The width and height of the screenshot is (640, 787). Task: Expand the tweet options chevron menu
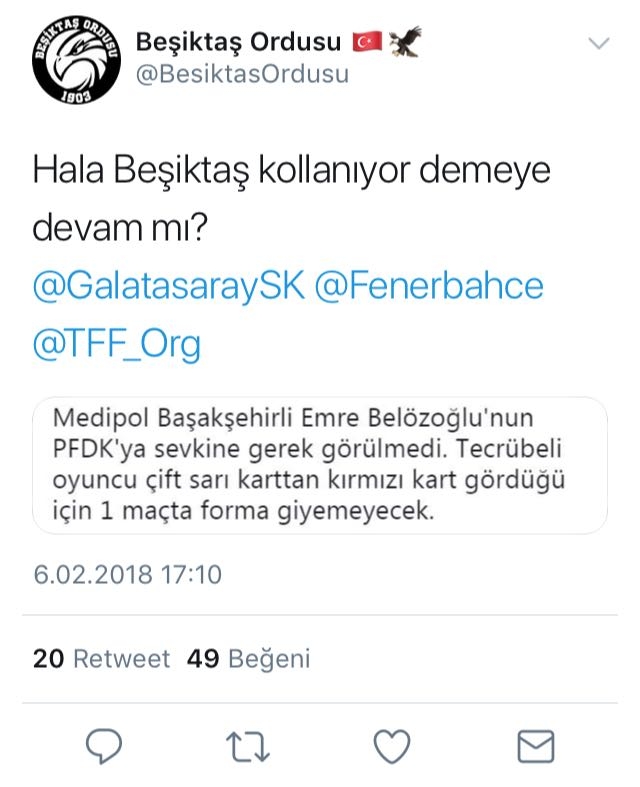point(599,43)
